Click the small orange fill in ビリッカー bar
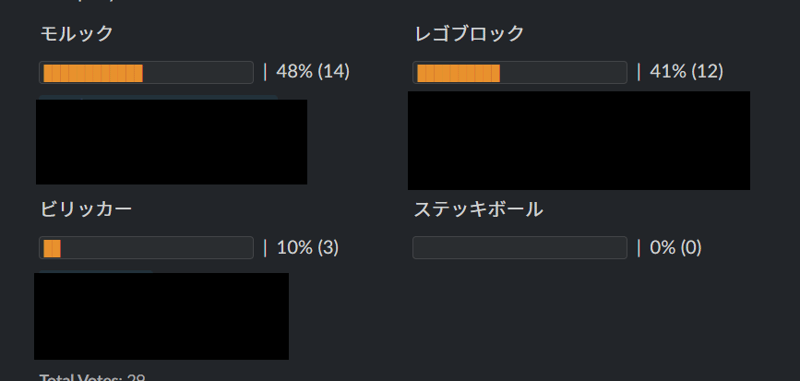 click(52, 248)
